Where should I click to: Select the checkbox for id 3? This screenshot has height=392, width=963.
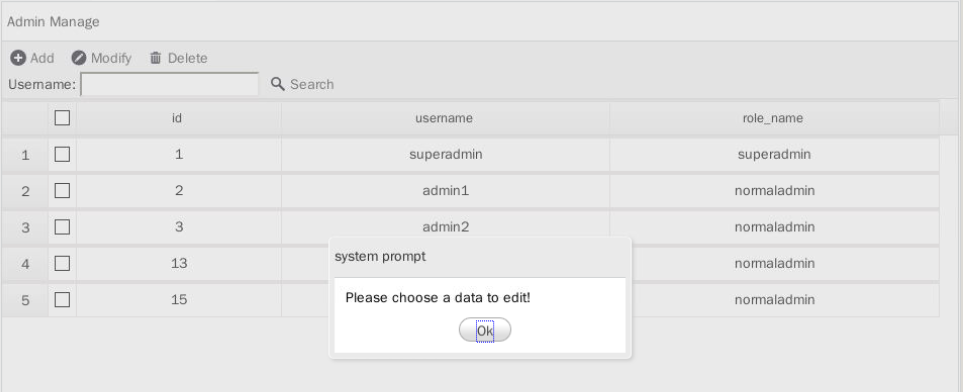(62, 227)
